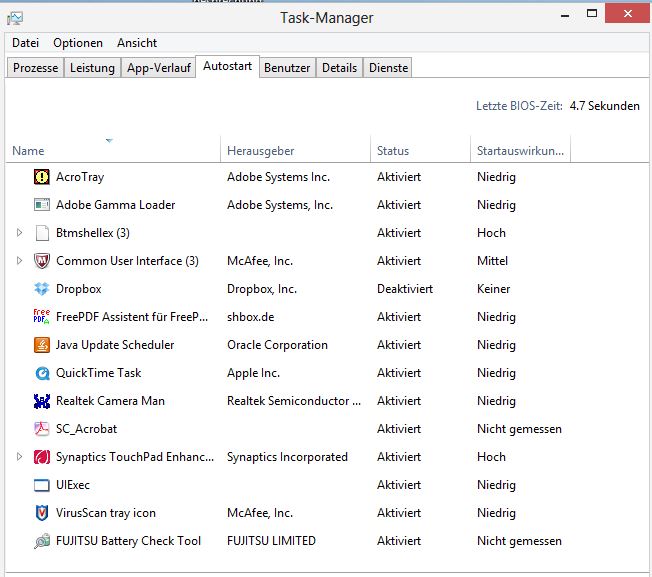Image resolution: width=652 pixels, height=577 pixels.
Task: Click Nicht gemessen for SC_Acrobat
Action: point(519,429)
